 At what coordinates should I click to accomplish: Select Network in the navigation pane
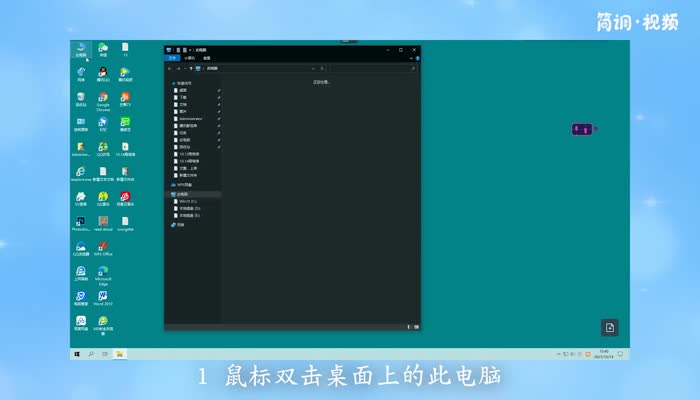coord(178,225)
